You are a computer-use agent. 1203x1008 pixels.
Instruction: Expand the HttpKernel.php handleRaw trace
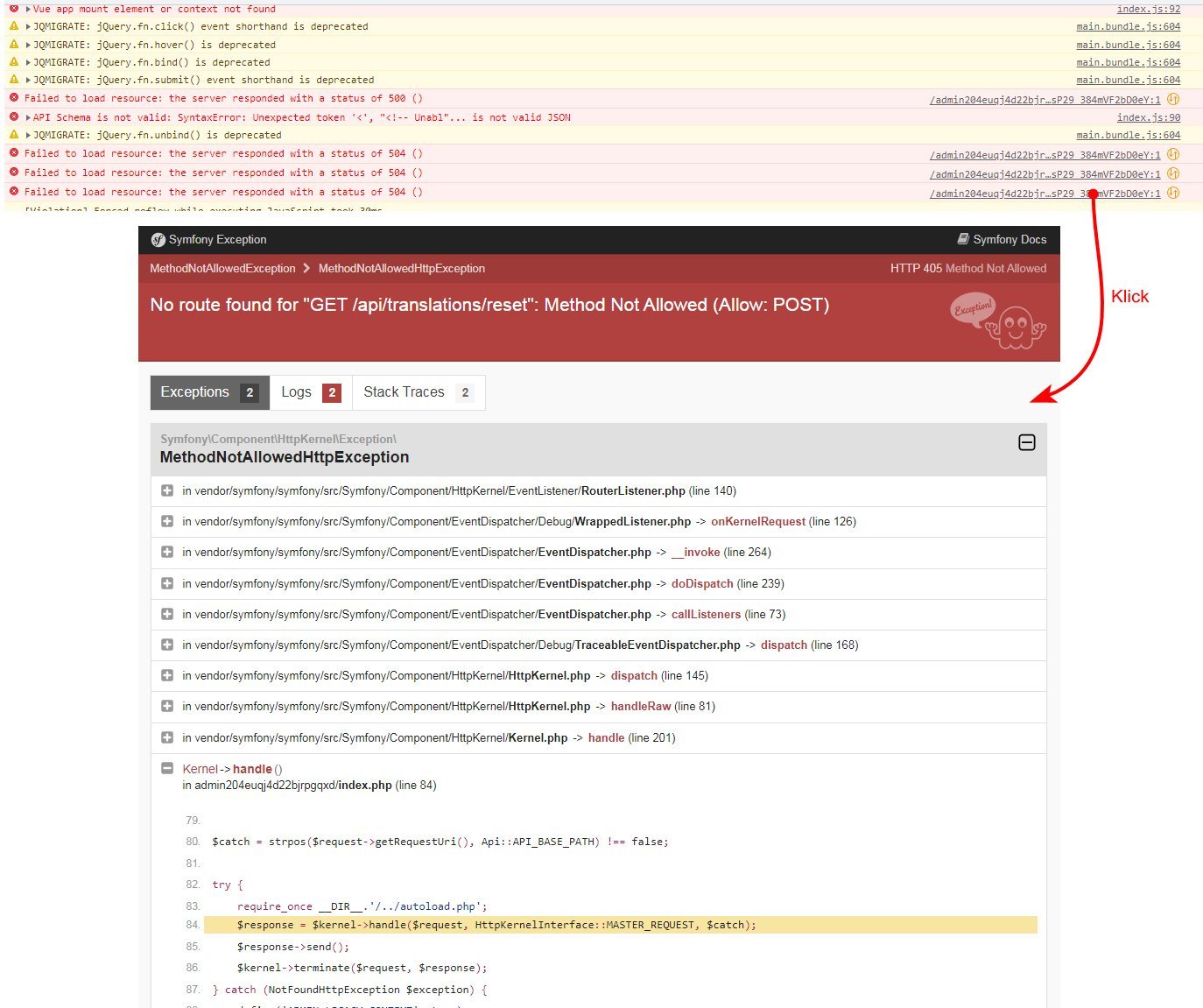(167, 706)
